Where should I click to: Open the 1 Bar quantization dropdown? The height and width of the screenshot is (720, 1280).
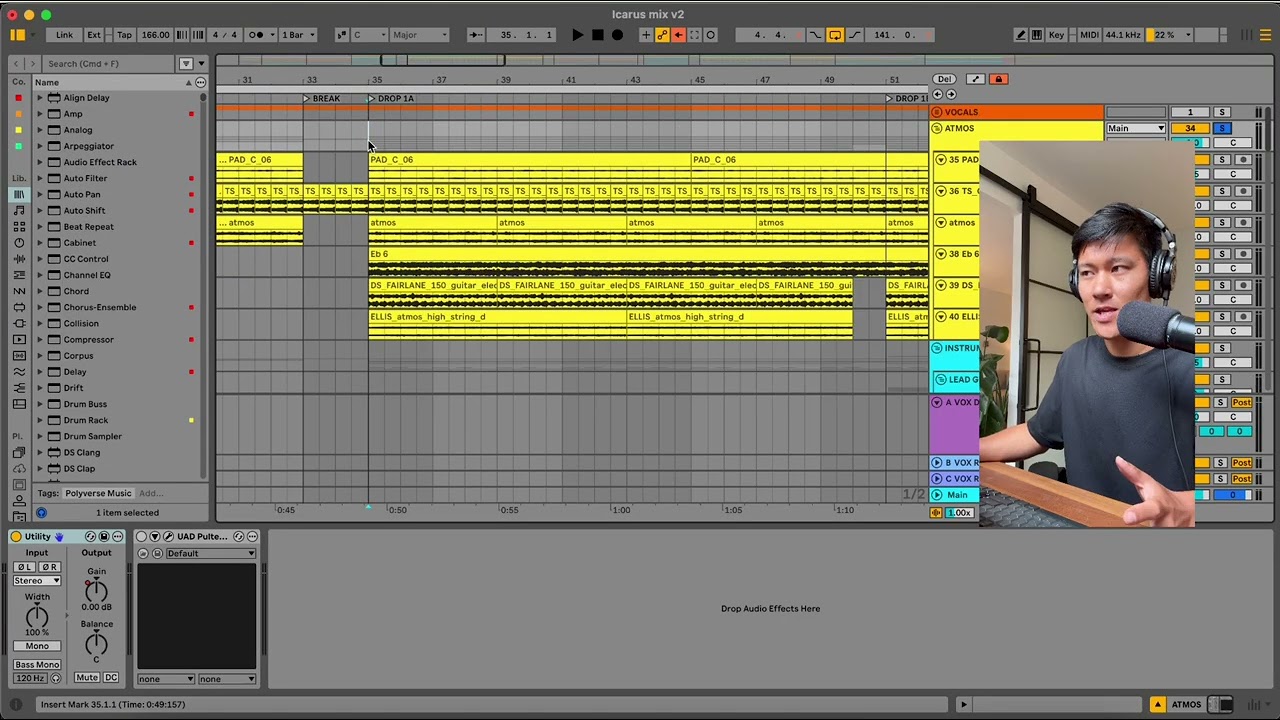[297, 35]
